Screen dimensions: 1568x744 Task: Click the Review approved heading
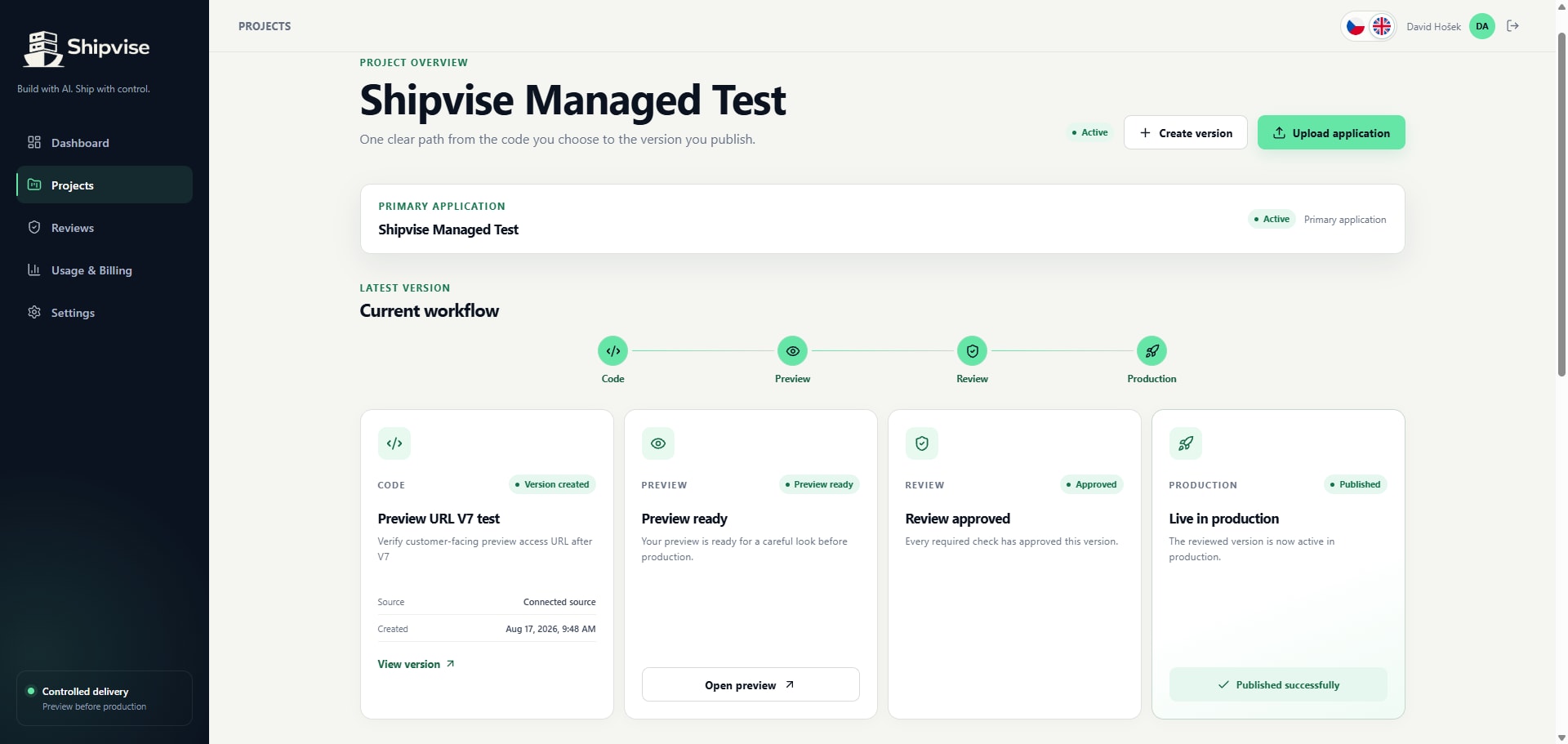click(957, 519)
